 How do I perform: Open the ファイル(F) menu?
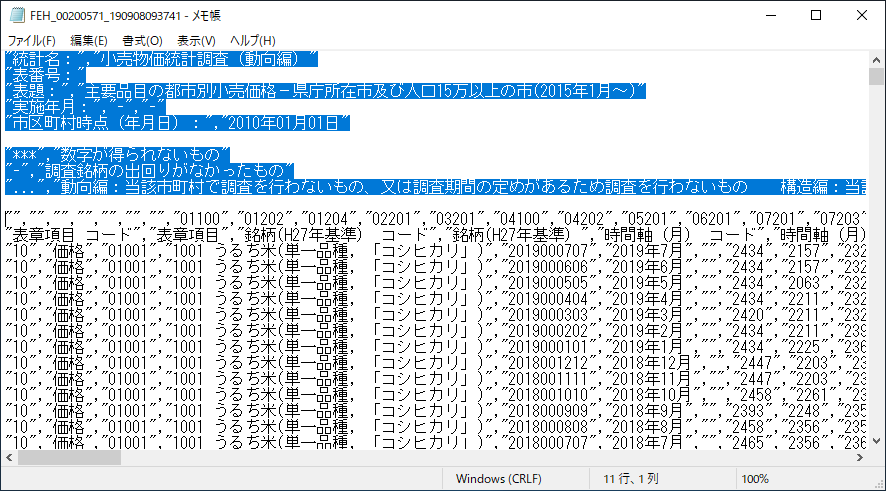pyautogui.click(x=31, y=40)
